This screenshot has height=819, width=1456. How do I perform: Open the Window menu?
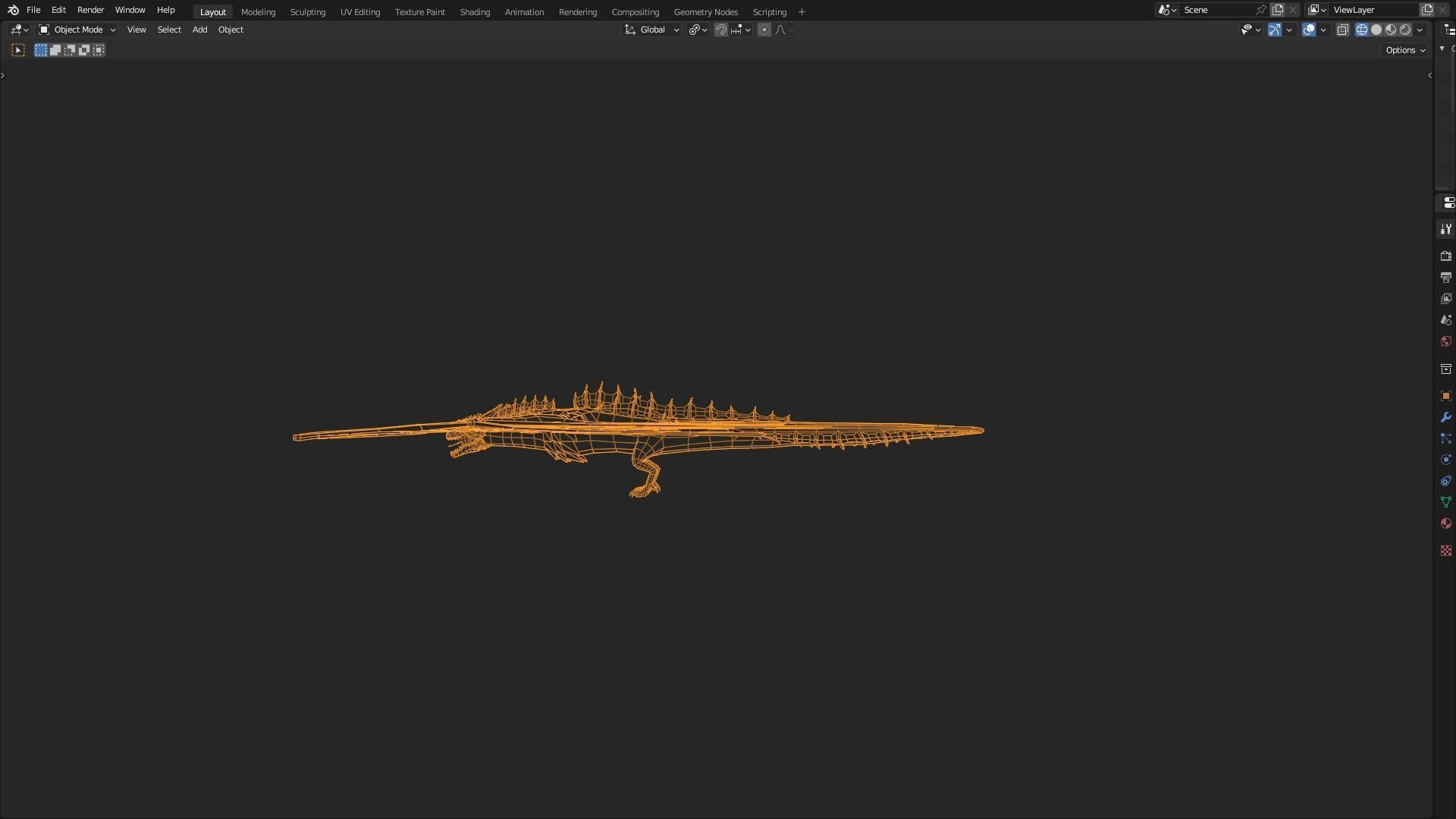click(130, 10)
